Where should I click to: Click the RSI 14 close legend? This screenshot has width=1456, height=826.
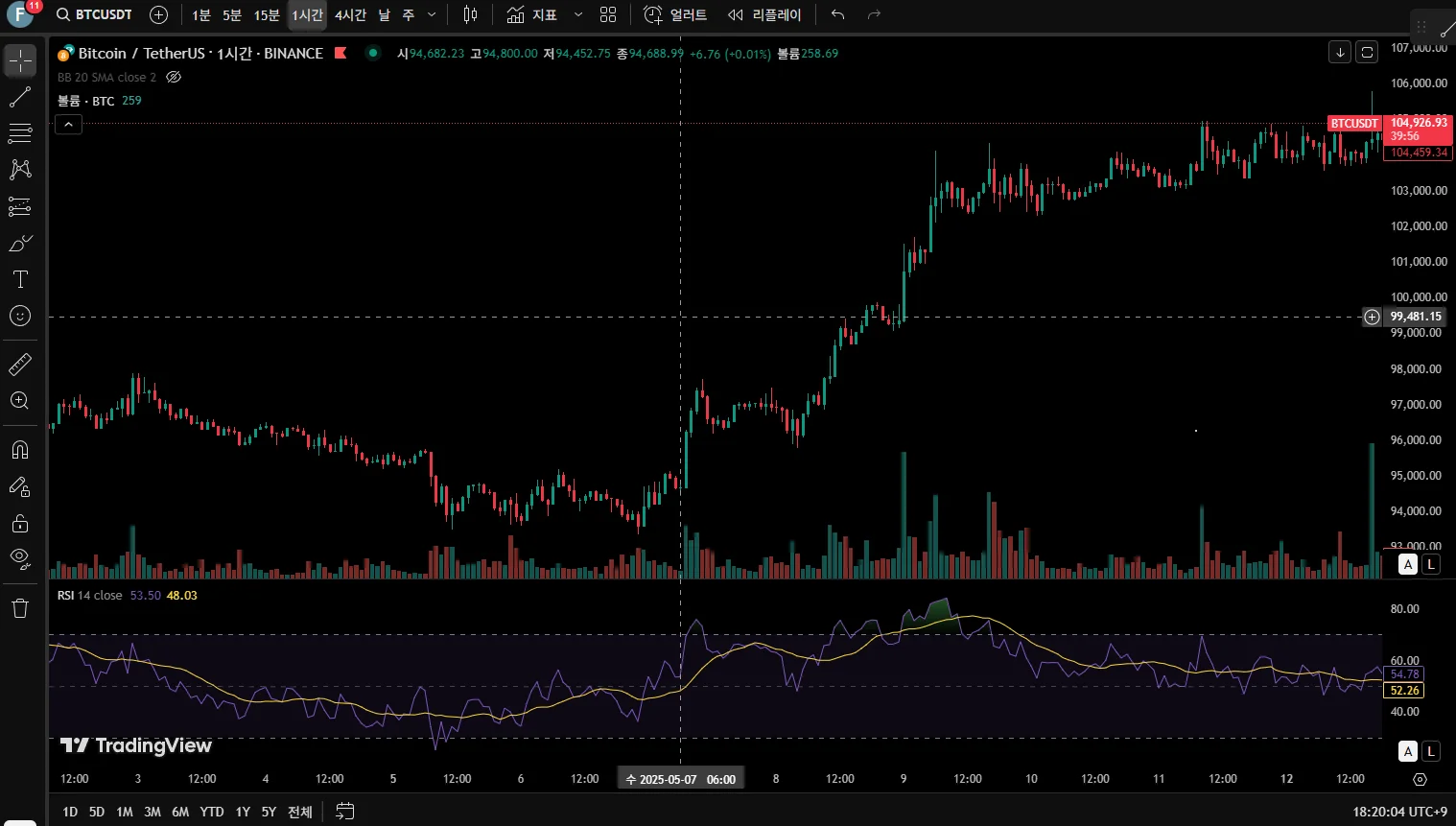tap(90, 595)
